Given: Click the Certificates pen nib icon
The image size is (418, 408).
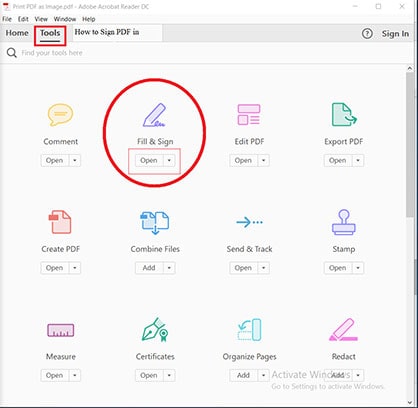Looking at the screenshot, I should (155, 330).
